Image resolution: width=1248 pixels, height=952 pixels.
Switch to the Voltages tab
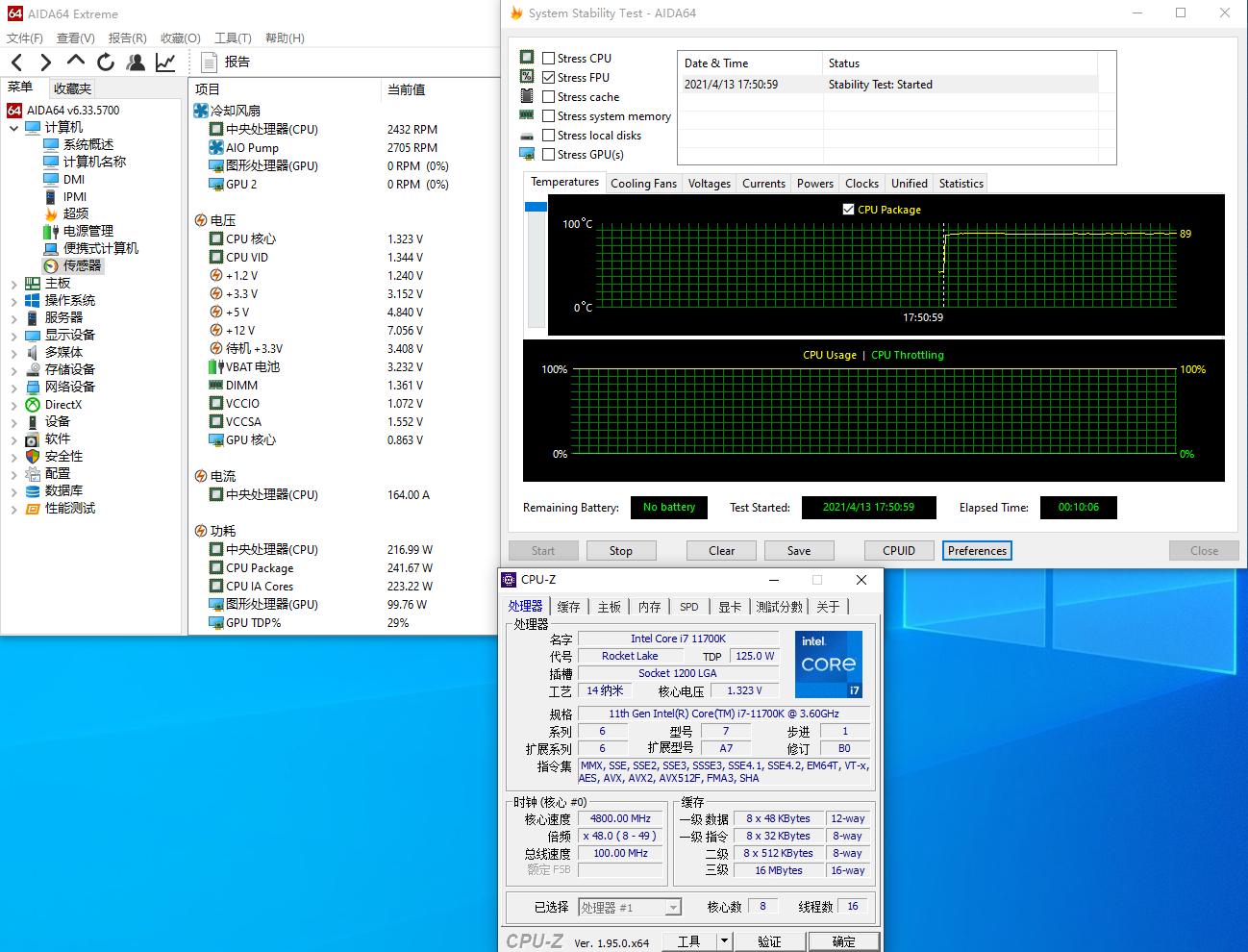click(710, 184)
